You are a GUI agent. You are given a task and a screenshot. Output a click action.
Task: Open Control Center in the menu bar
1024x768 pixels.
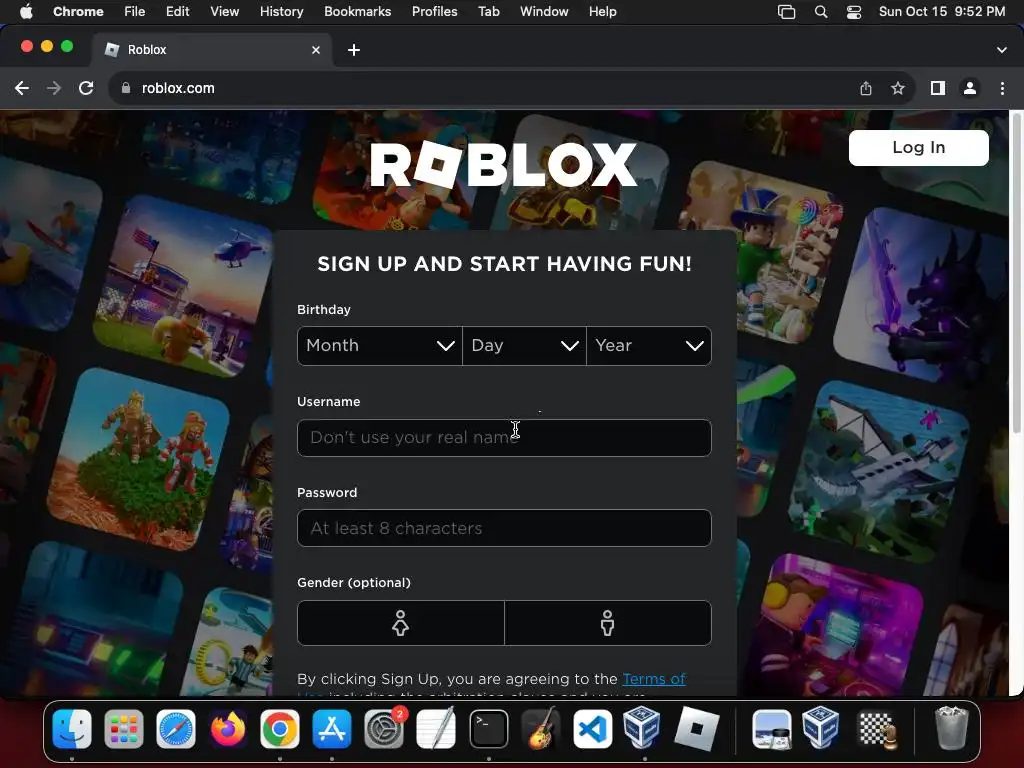point(854,12)
